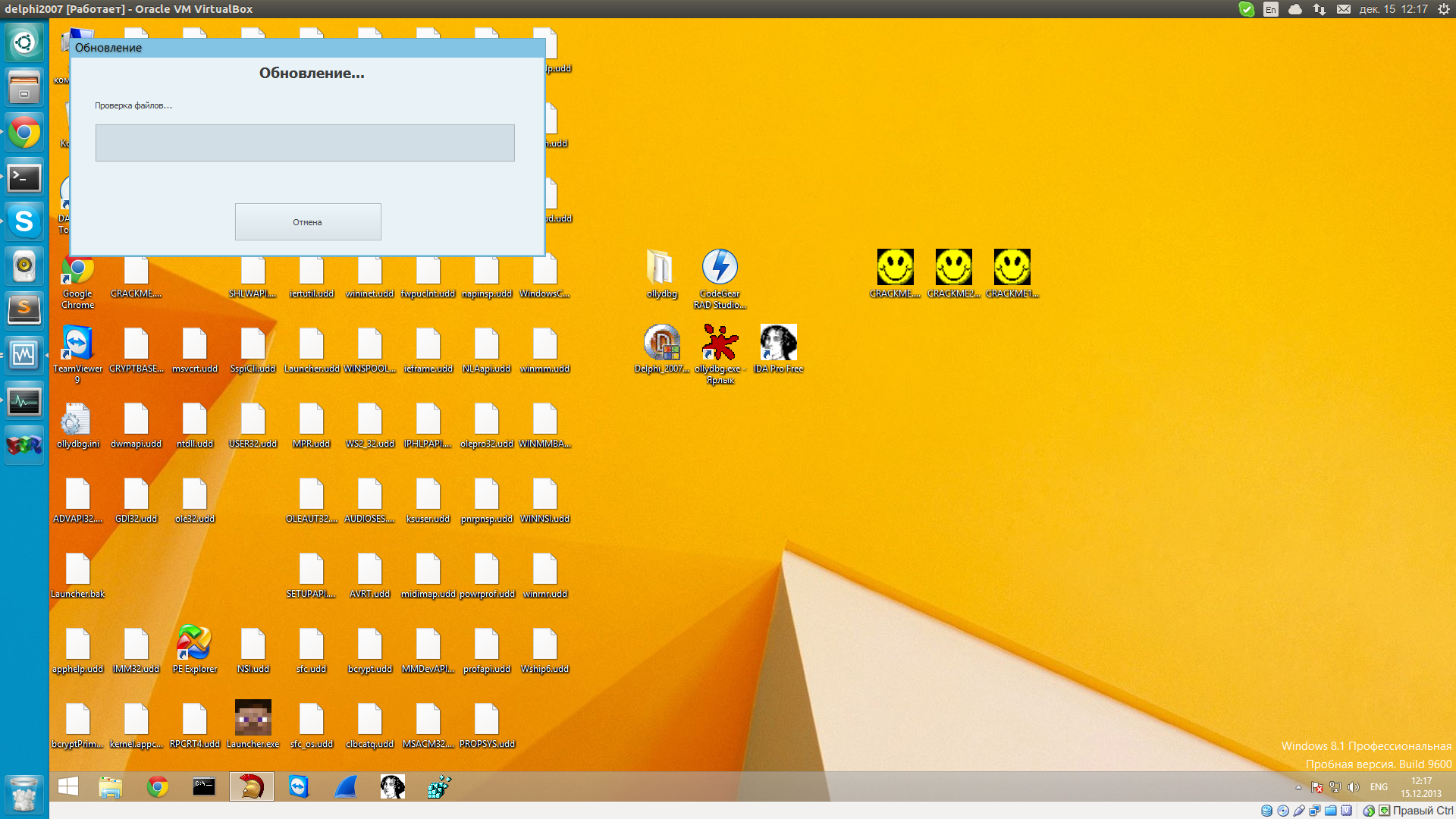This screenshot has width=1456, height=819.
Task: Click the Windows Start button
Action: pyautogui.click(x=68, y=786)
